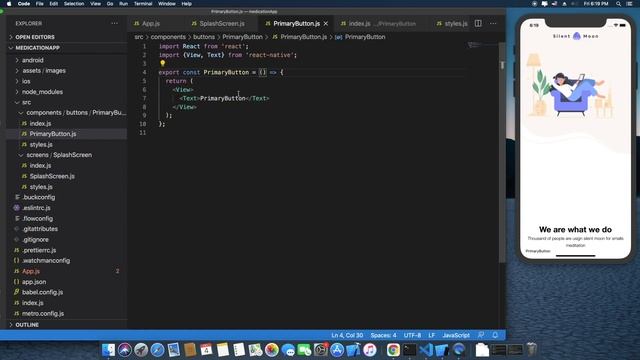
Task: Open SplashScreen.js in file explorer
Action: [67, 176]
